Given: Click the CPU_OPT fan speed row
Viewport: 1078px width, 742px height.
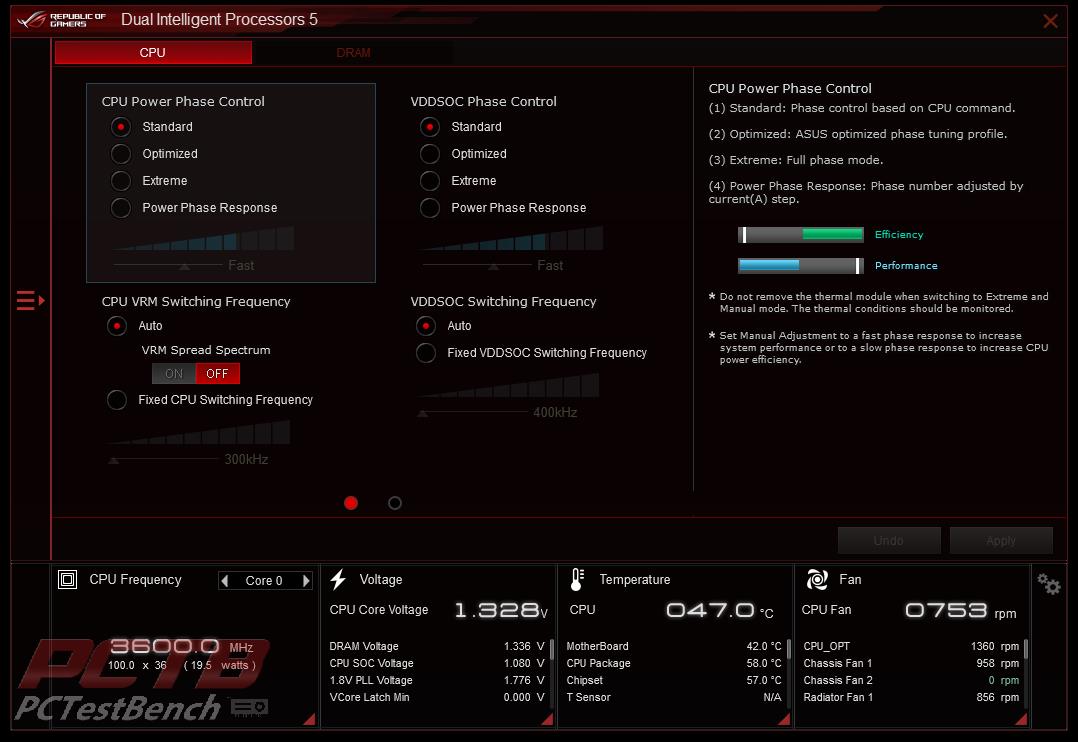Looking at the screenshot, I should (x=911, y=646).
